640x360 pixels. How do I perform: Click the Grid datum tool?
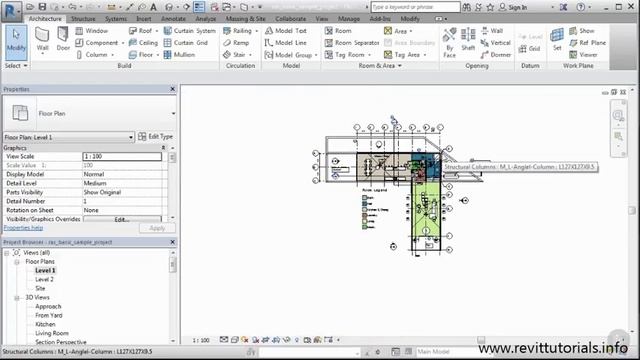pos(529,49)
